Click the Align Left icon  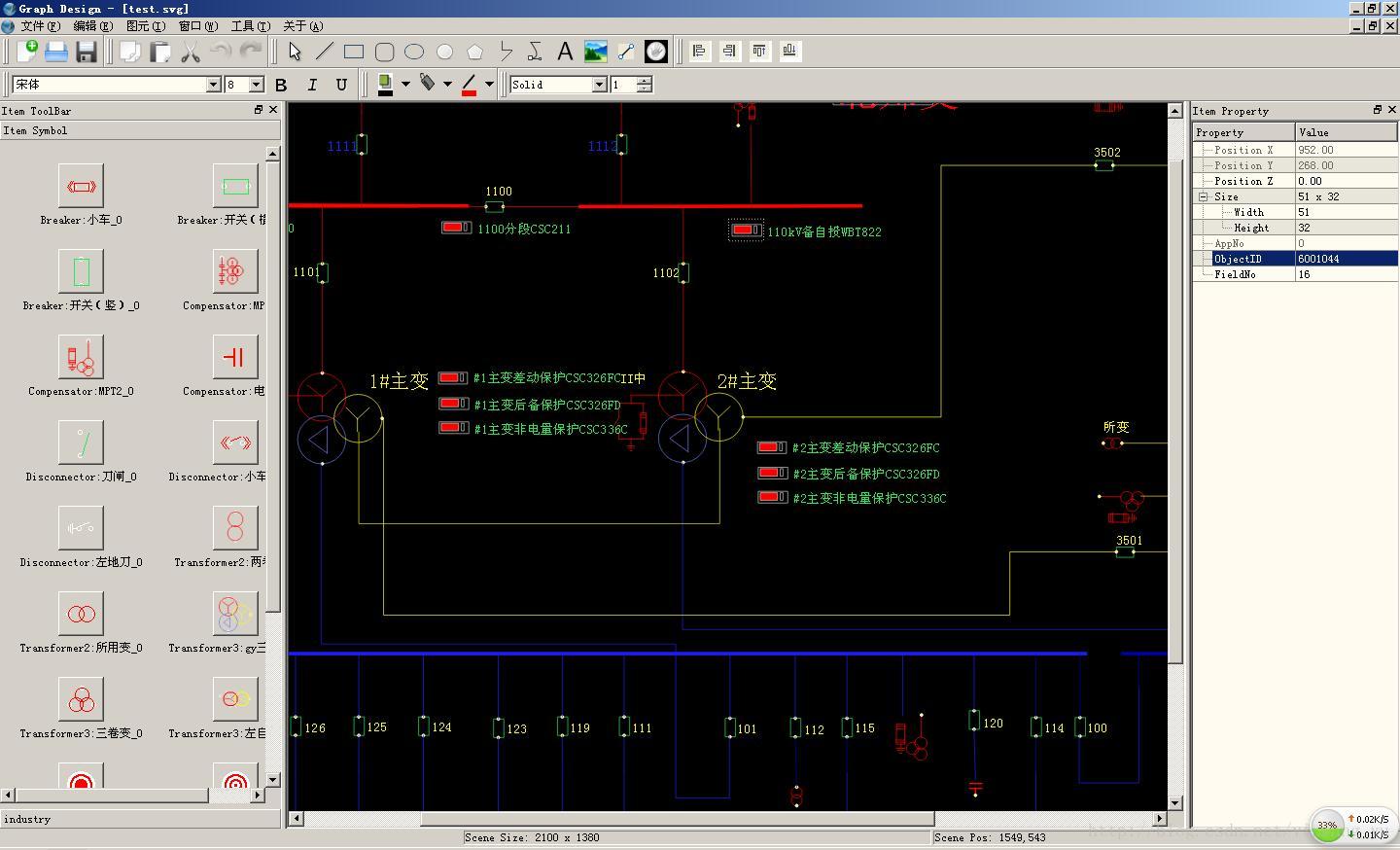point(699,52)
